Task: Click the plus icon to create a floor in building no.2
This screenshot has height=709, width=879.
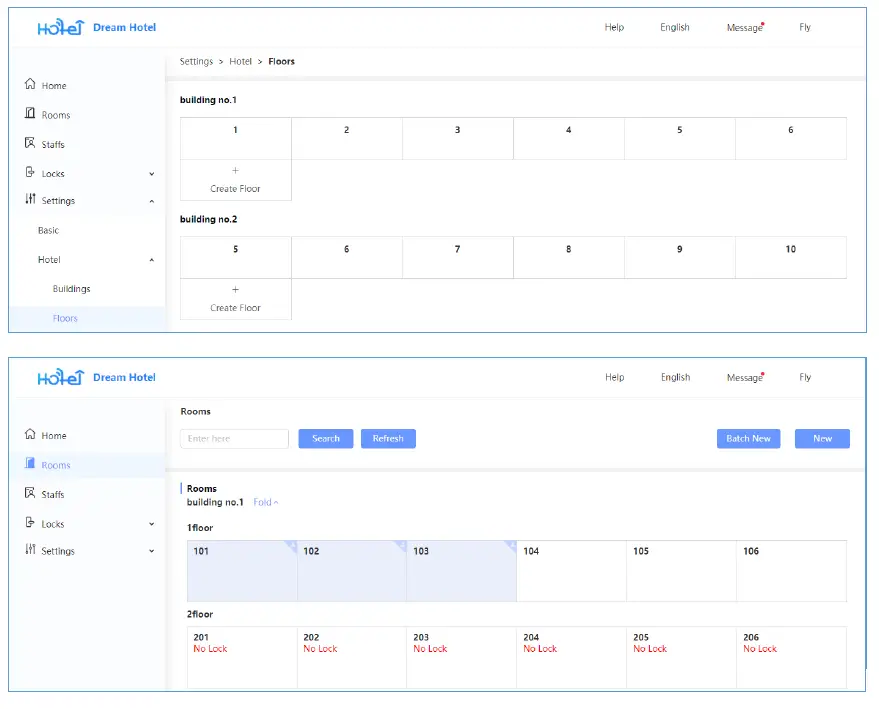Action: (x=235, y=290)
